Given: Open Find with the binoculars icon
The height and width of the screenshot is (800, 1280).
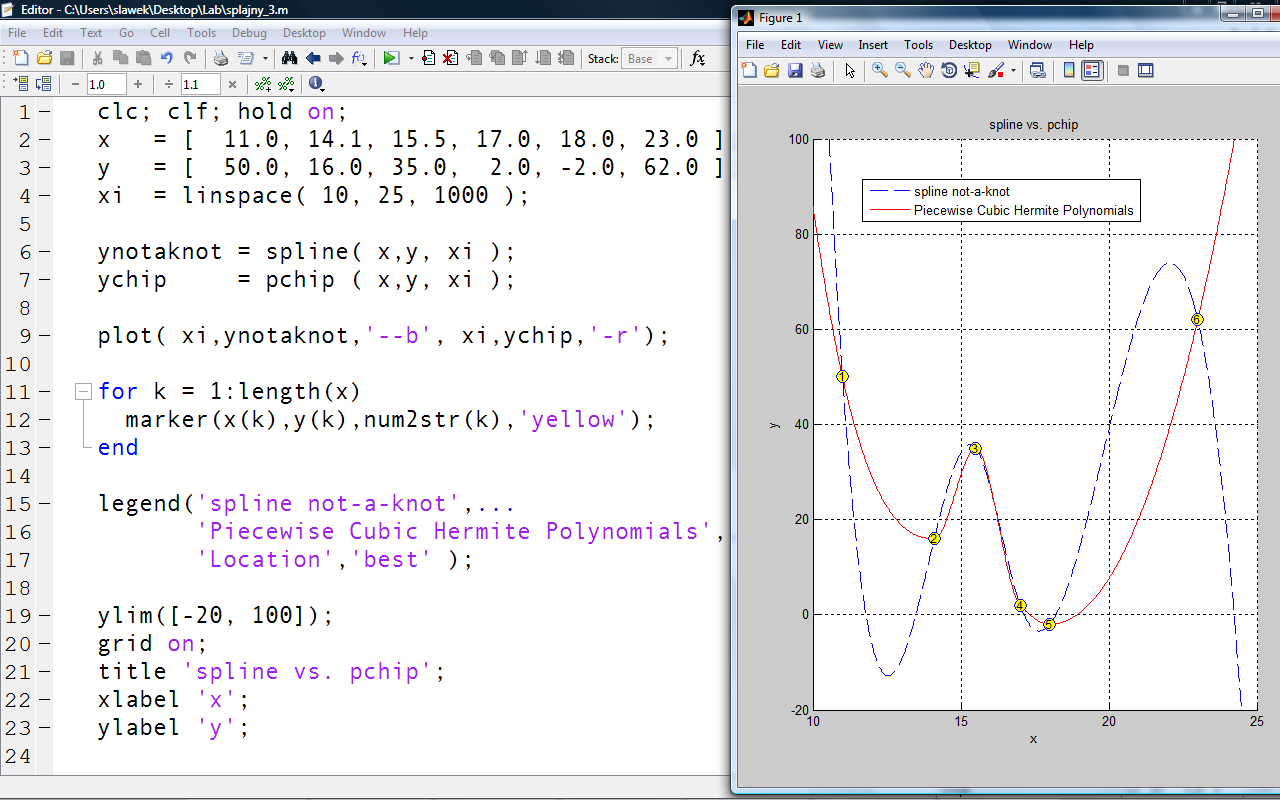Looking at the screenshot, I should point(289,58).
